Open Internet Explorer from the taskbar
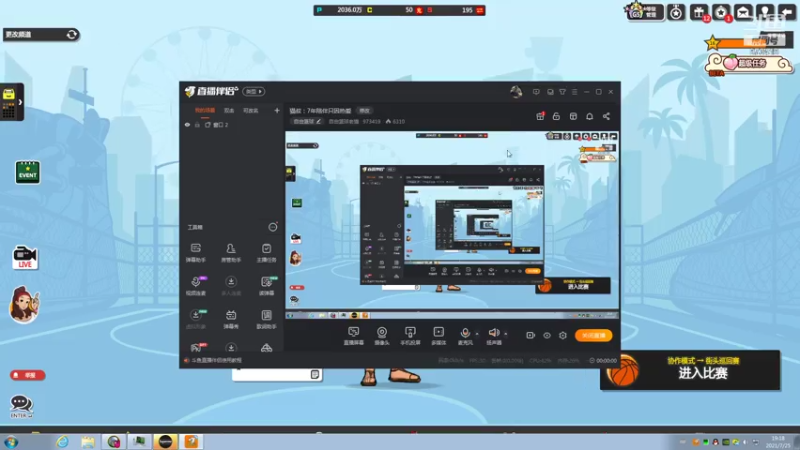This screenshot has width=800, height=450. click(62, 442)
